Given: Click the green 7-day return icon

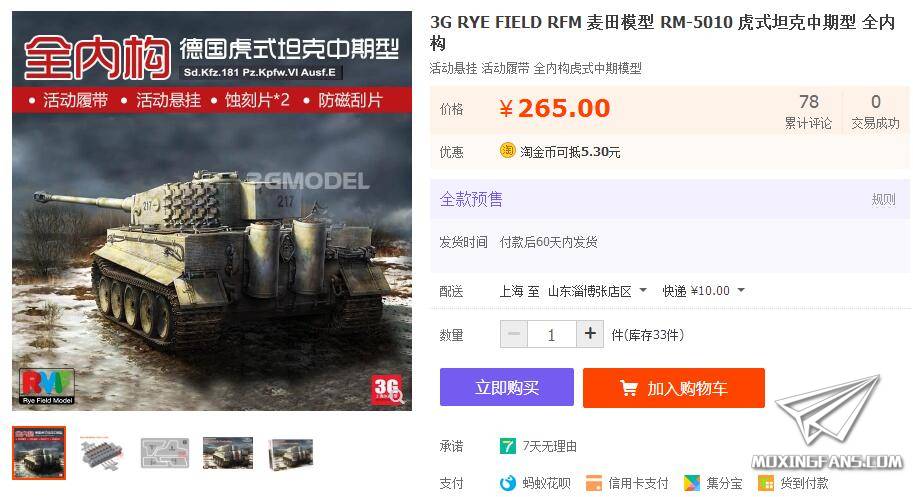Looking at the screenshot, I should tap(507, 446).
